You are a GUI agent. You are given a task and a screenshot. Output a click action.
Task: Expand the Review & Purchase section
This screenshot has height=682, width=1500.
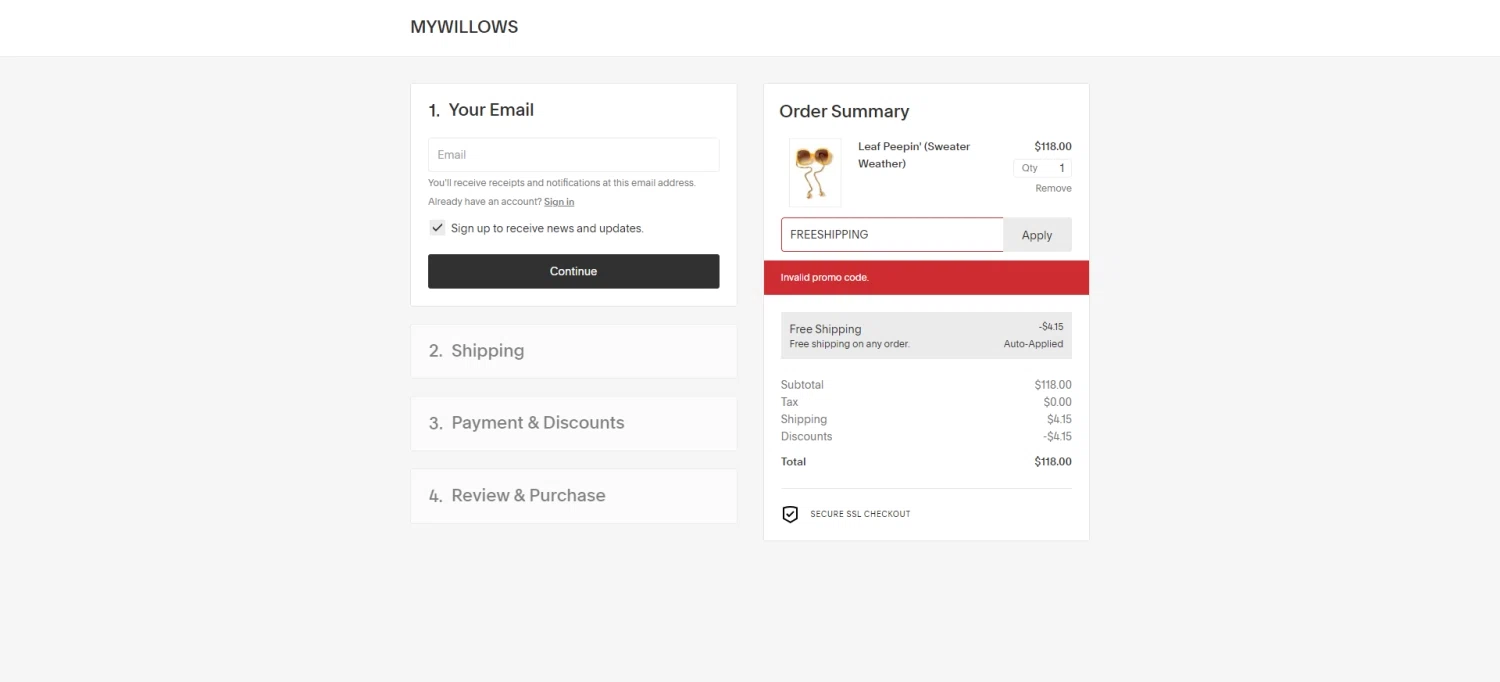(573, 496)
